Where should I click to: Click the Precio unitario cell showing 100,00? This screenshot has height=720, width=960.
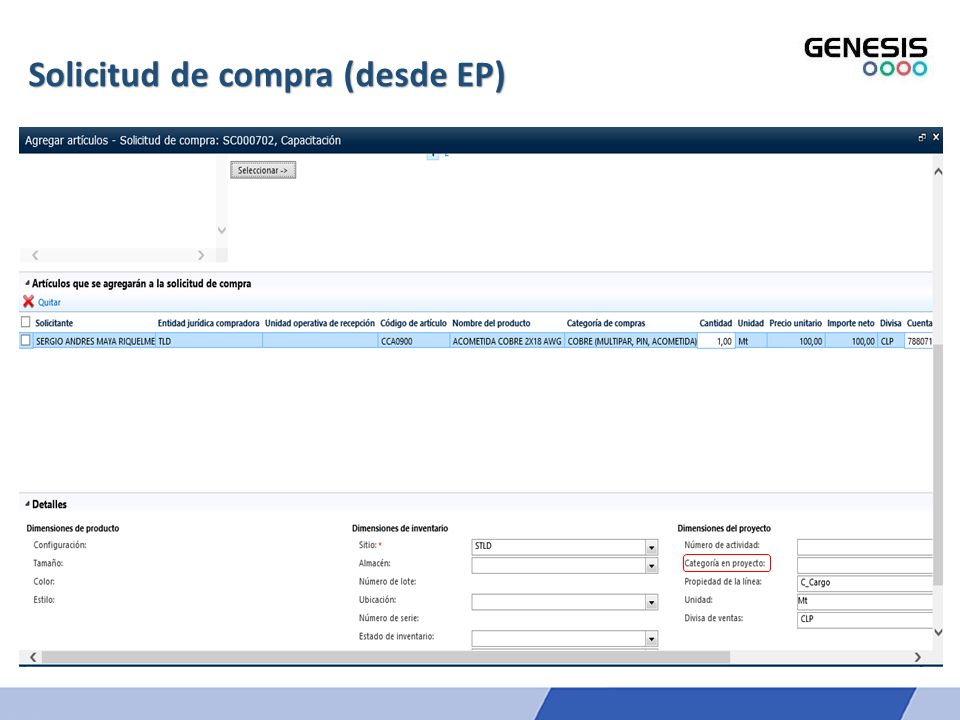(x=795, y=341)
